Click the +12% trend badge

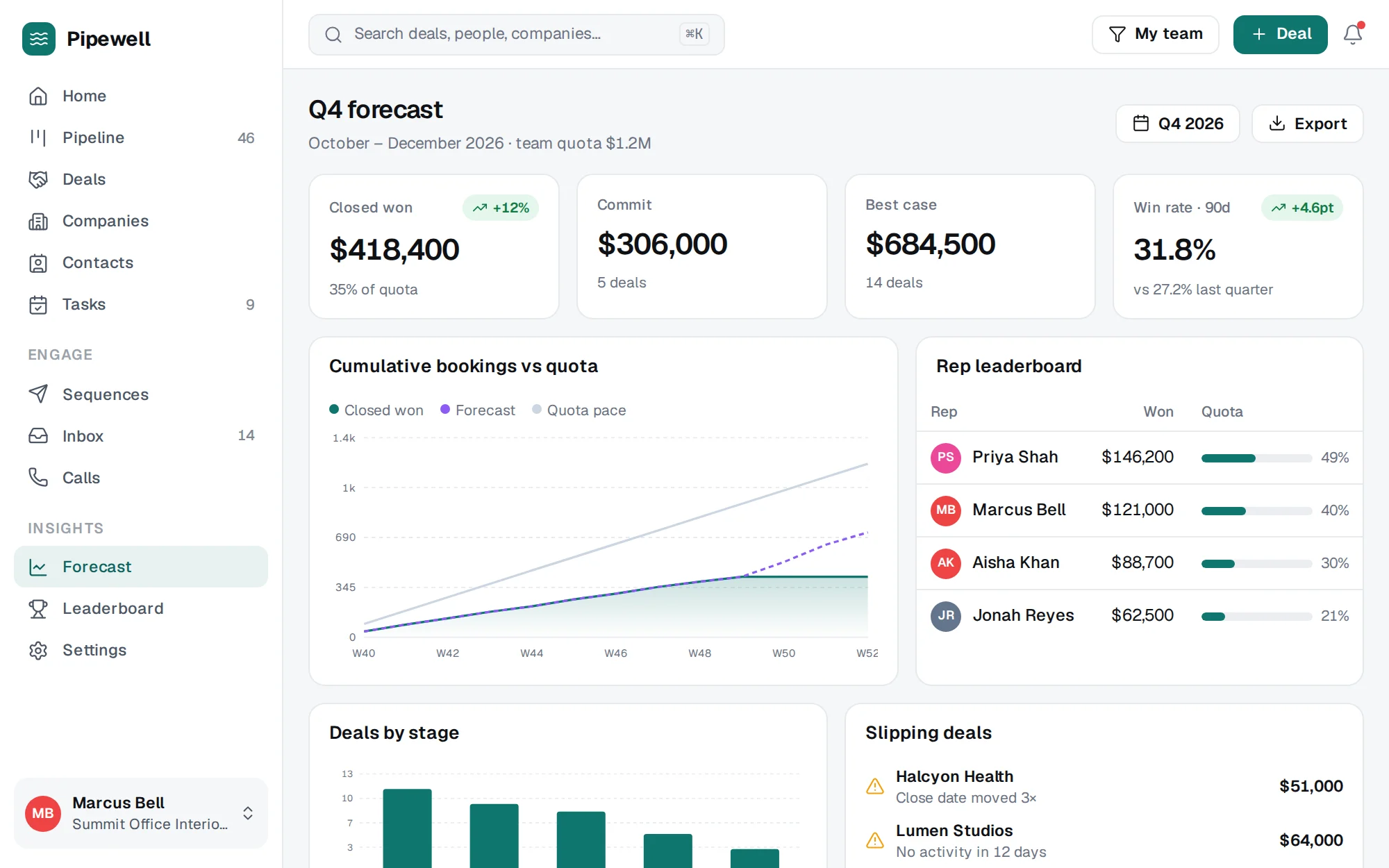(x=501, y=208)
